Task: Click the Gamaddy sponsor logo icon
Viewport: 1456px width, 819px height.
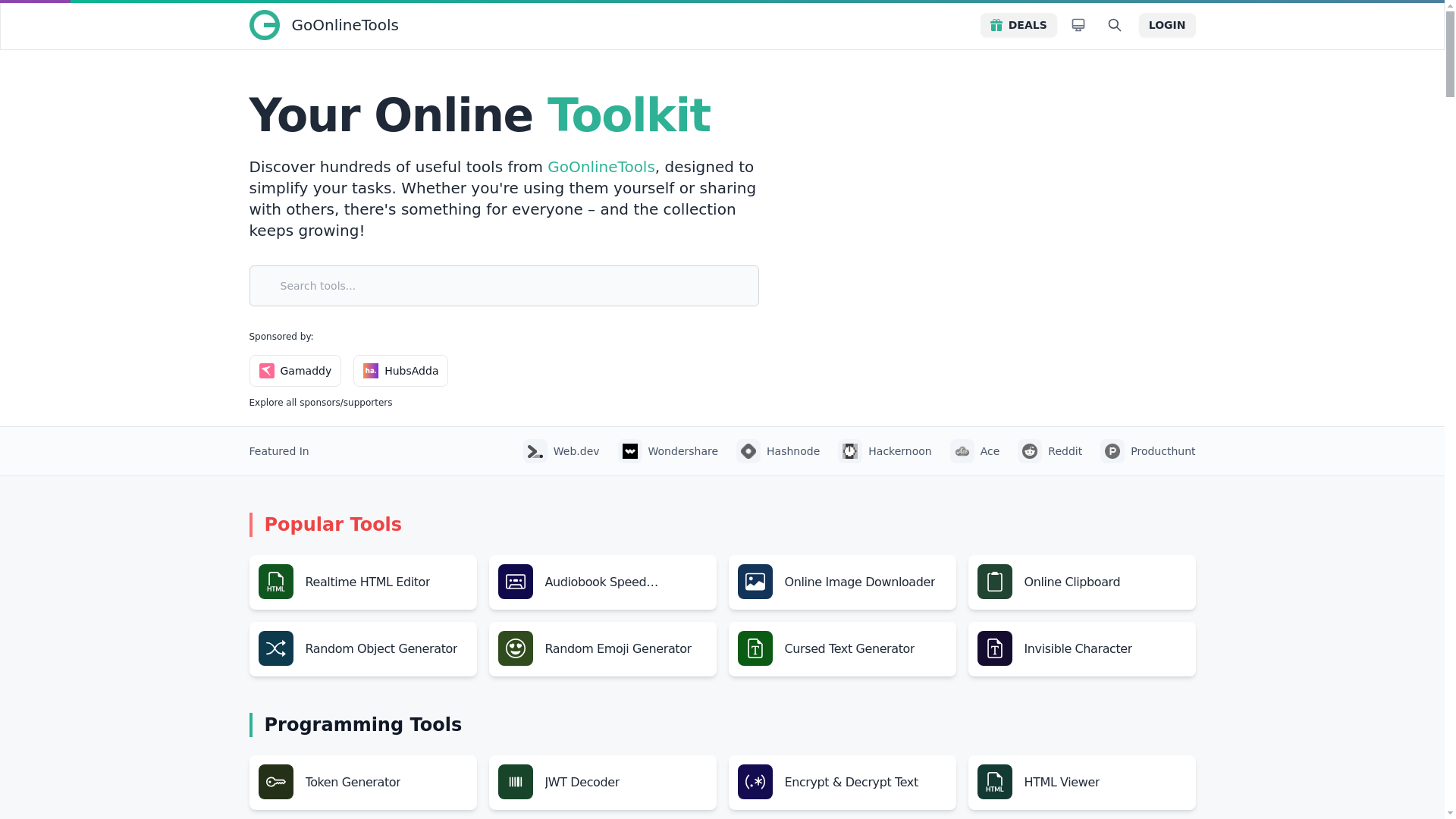Action: [x=267, y=371]
